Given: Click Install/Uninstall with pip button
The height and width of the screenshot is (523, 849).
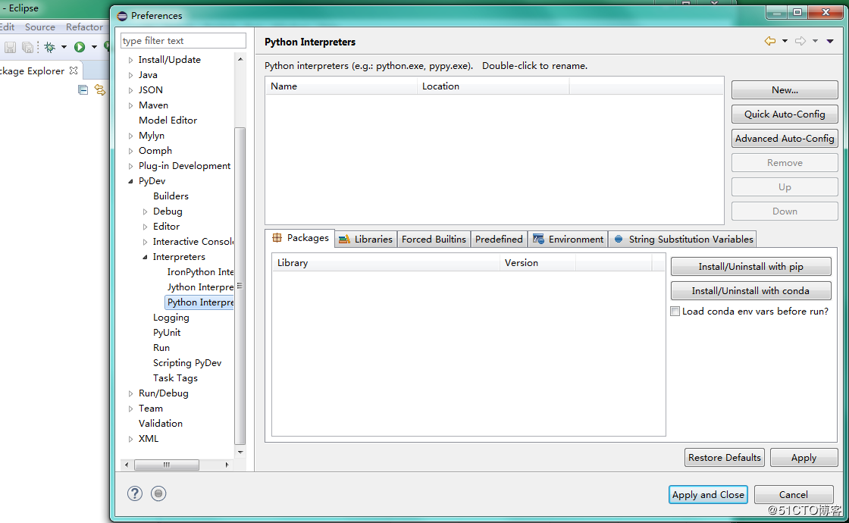Looking at the screenshot, I should 751,266.
